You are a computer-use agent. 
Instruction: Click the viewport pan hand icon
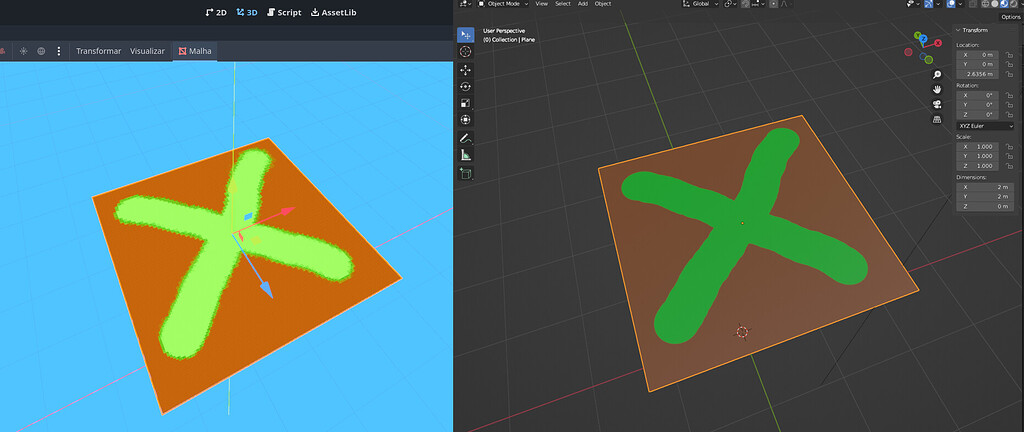click(x=937, y=89)
